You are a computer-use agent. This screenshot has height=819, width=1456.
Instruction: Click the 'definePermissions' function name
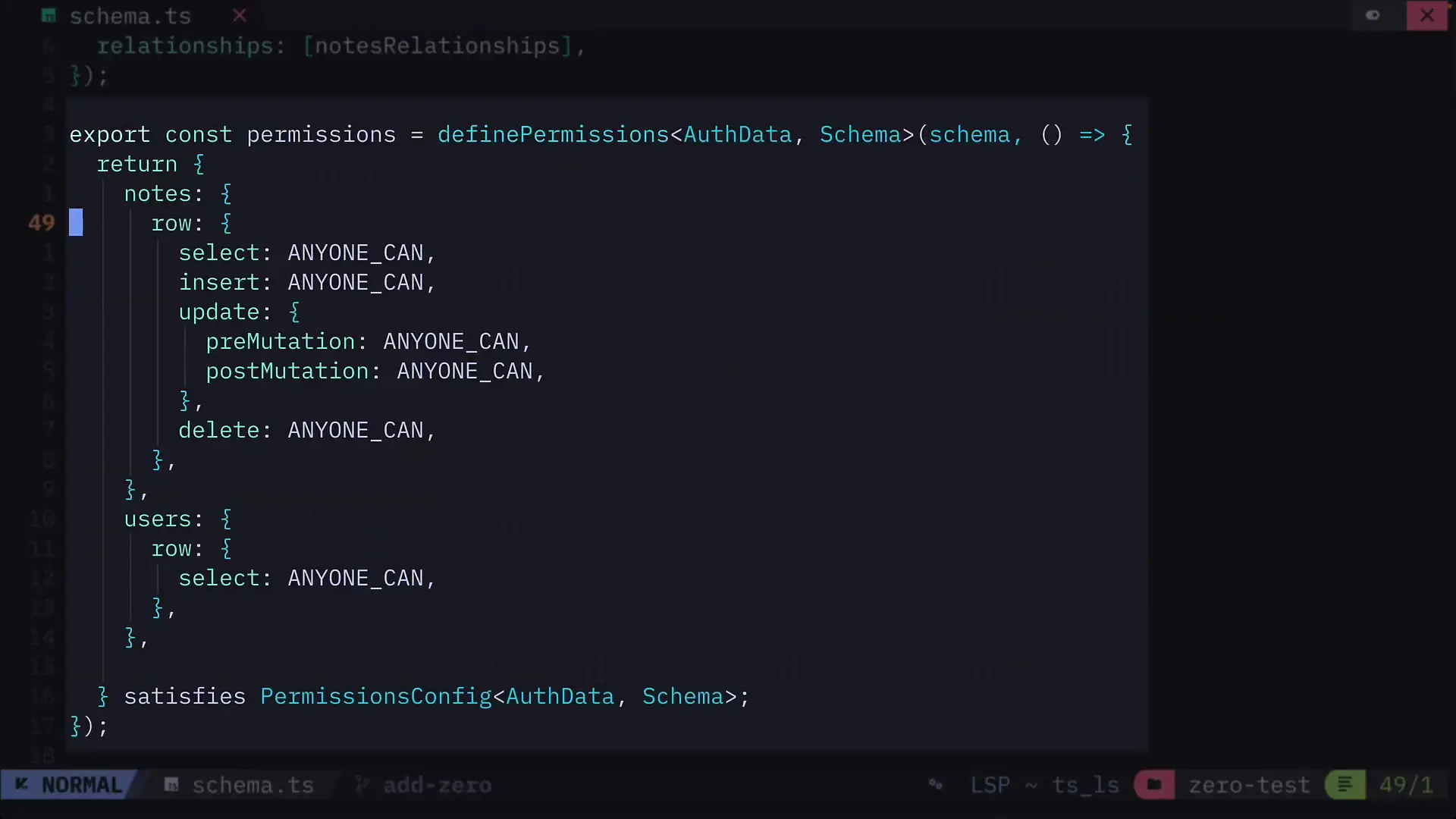click(554, 135)
